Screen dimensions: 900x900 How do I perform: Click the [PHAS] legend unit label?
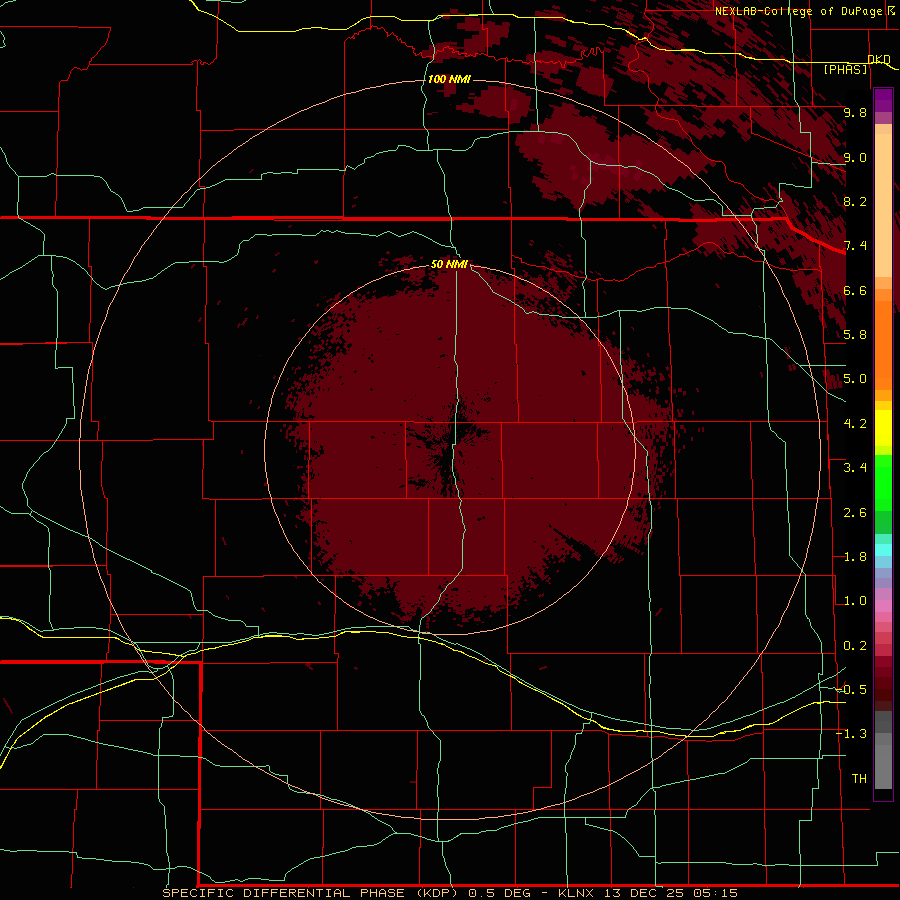point(845,70)
